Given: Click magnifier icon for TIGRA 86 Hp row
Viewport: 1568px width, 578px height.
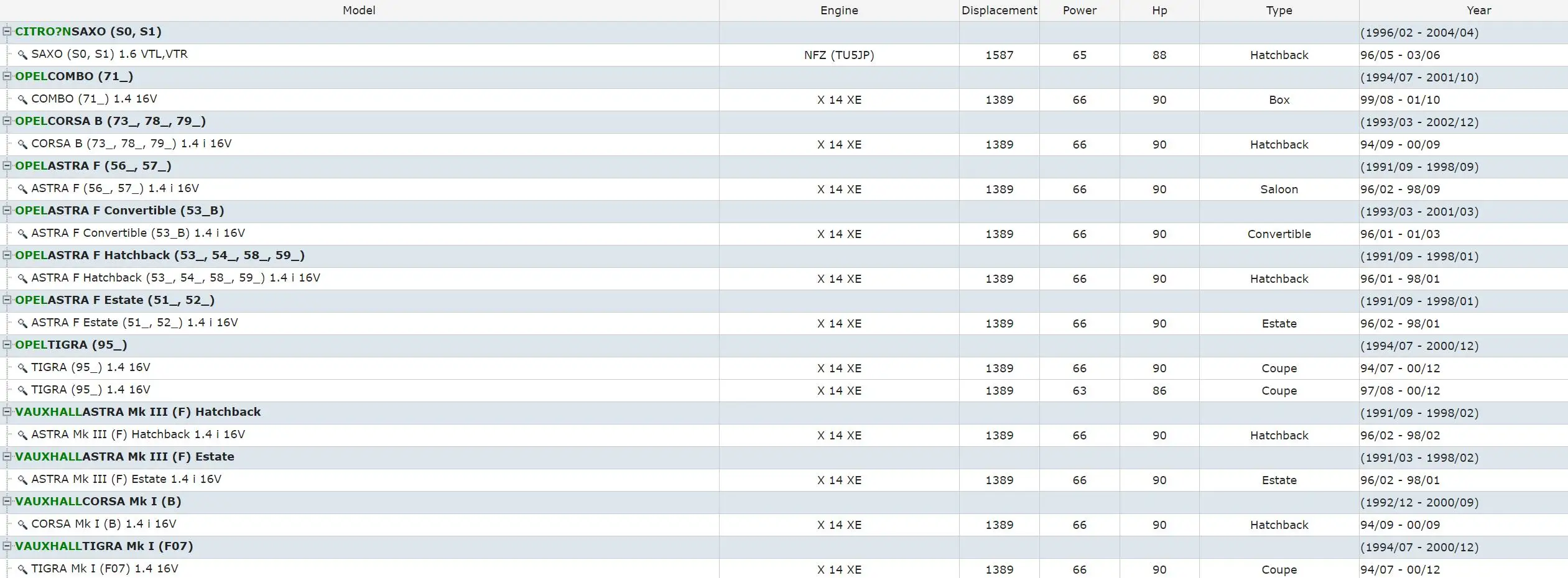Looking at the screenshot, I should [x=22, y=390].
